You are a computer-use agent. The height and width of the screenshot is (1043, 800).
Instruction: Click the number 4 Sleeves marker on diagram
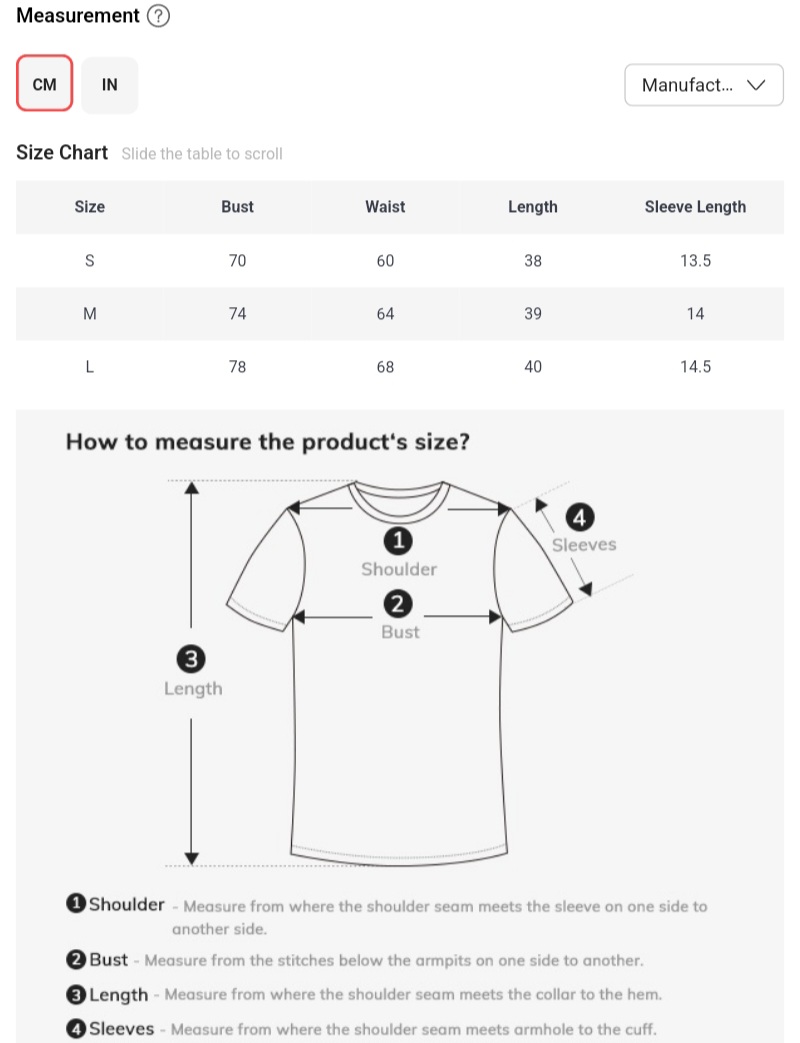[581, 517]
